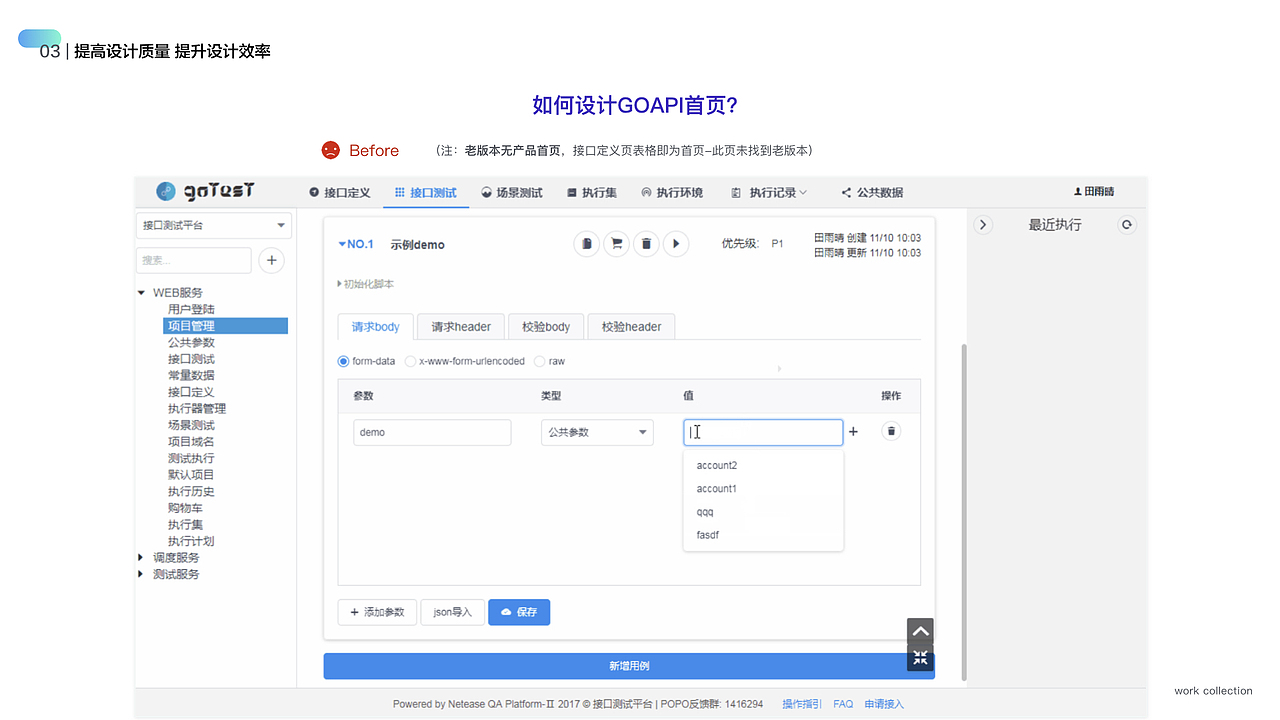
Task: Select 执行器管理 in tree
Action: [x=197, y=408]
